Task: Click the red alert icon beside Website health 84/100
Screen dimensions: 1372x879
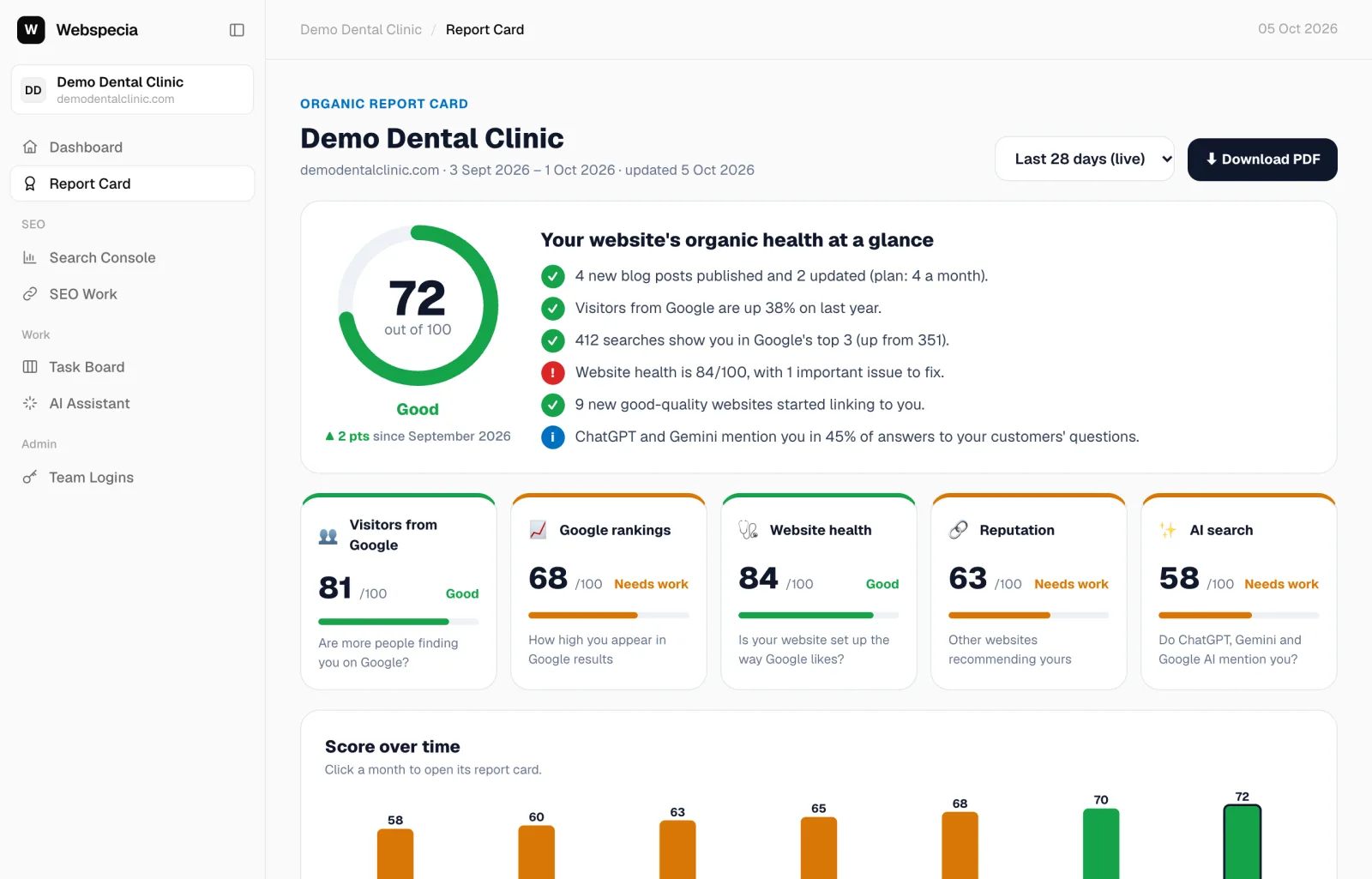Action: coord(553,372)
